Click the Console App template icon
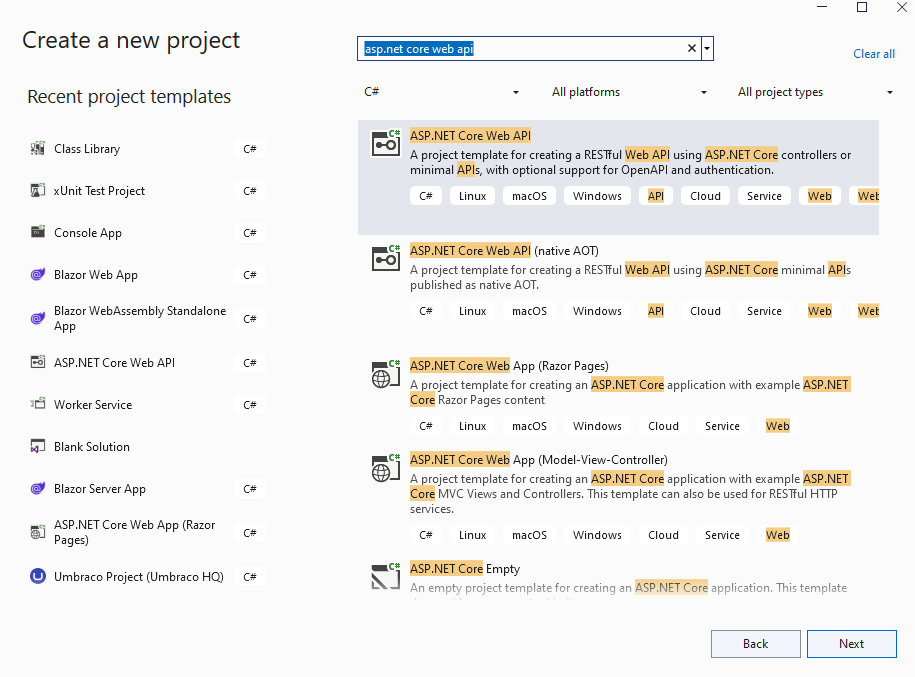Viewport: 915px width, 677px height. click(38, 232)
